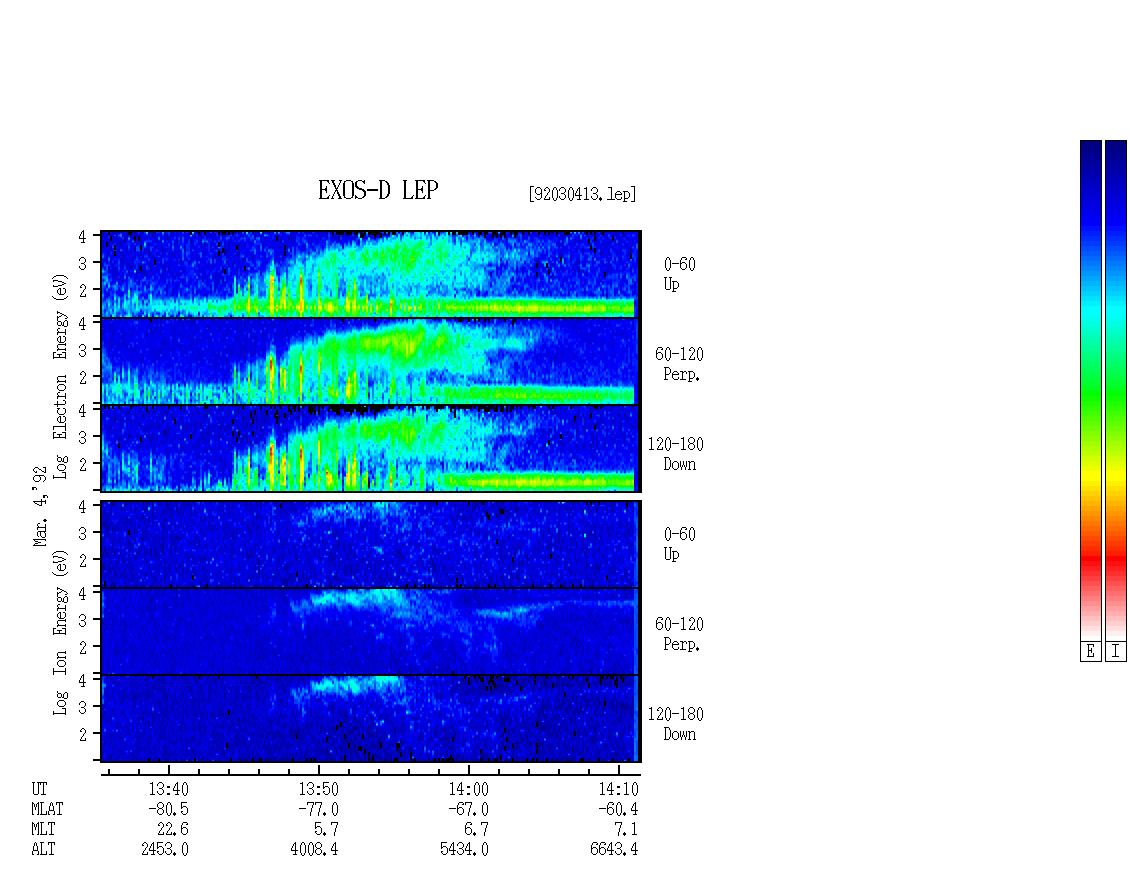Click the MLAT value -67.0
Screen dimensions: 1130x875
468,809
